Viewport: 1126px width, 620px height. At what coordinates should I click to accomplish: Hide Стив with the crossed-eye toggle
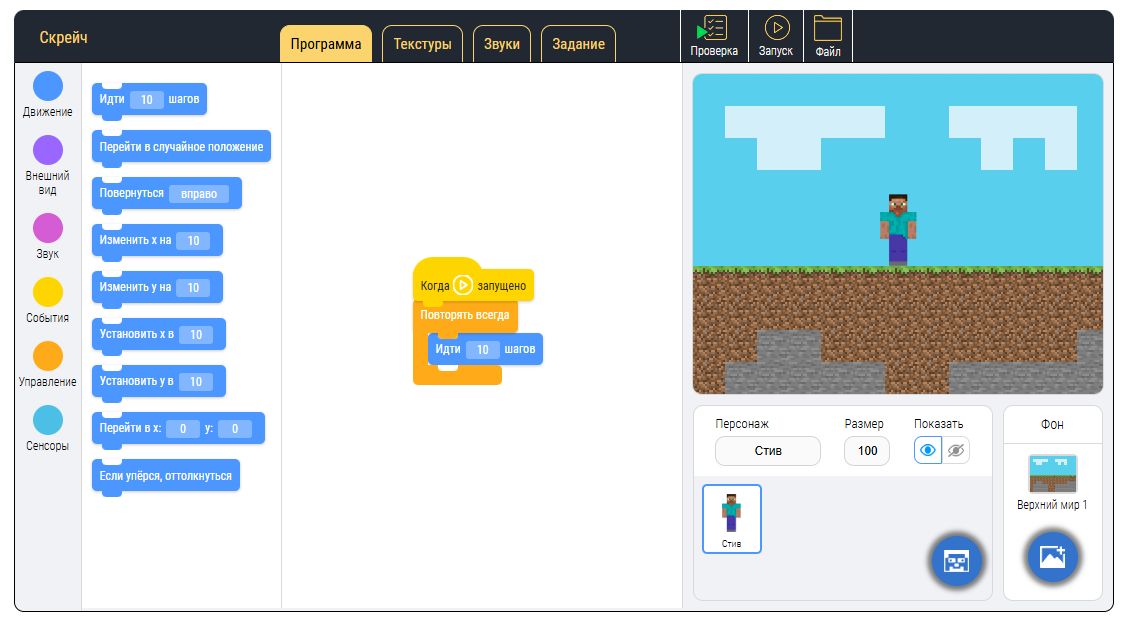click(x=955, y=451)
